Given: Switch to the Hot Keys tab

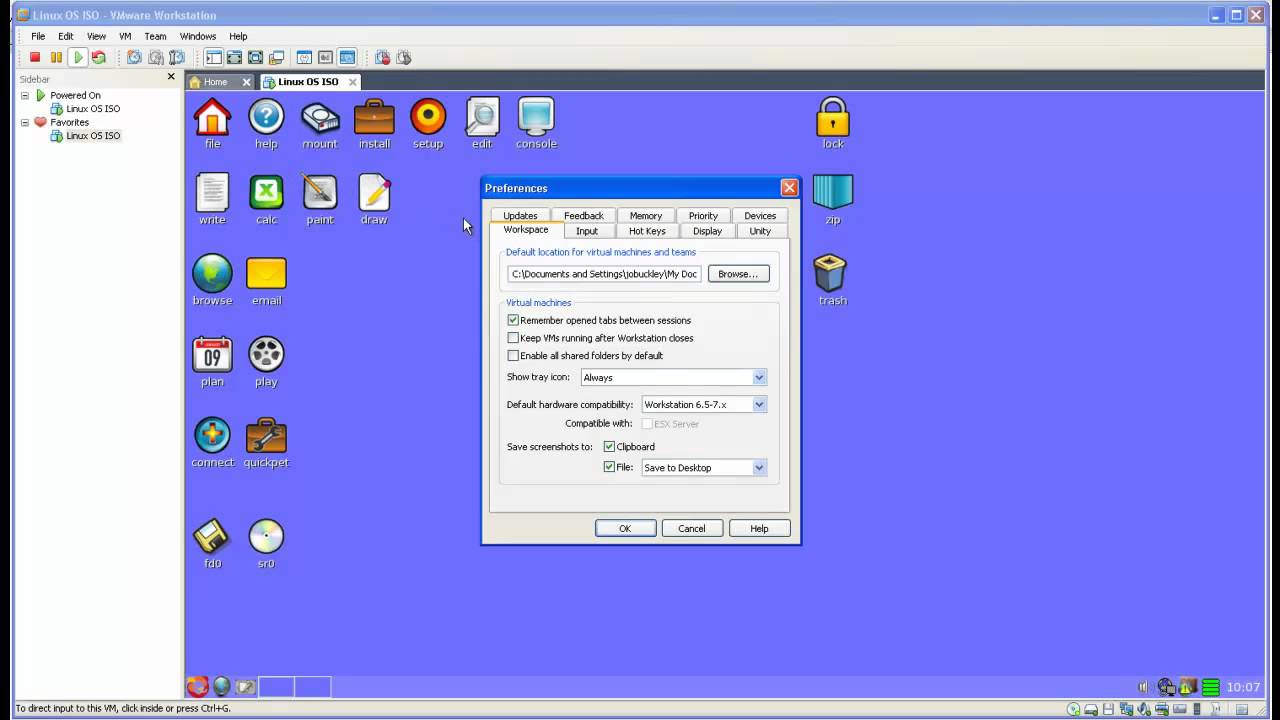Looking at the screenshot, I should click(x=647, y=231).
